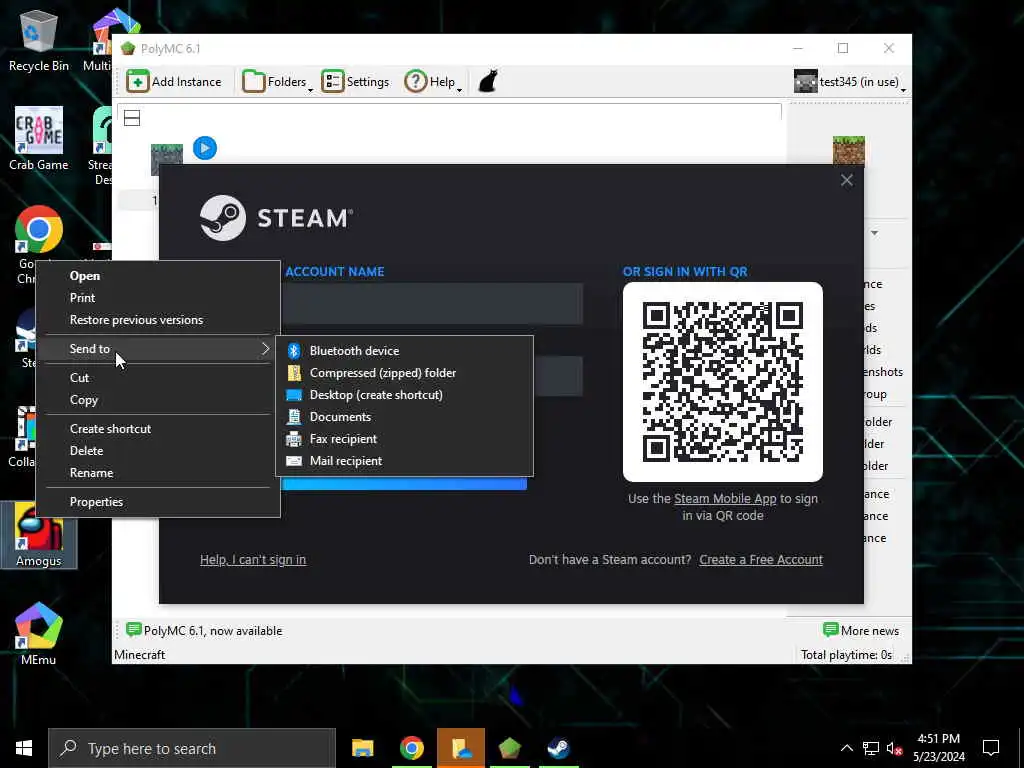Choose Cut in context menu
The width and height of the screenshot is (1024, 768).
click(158, 377)
